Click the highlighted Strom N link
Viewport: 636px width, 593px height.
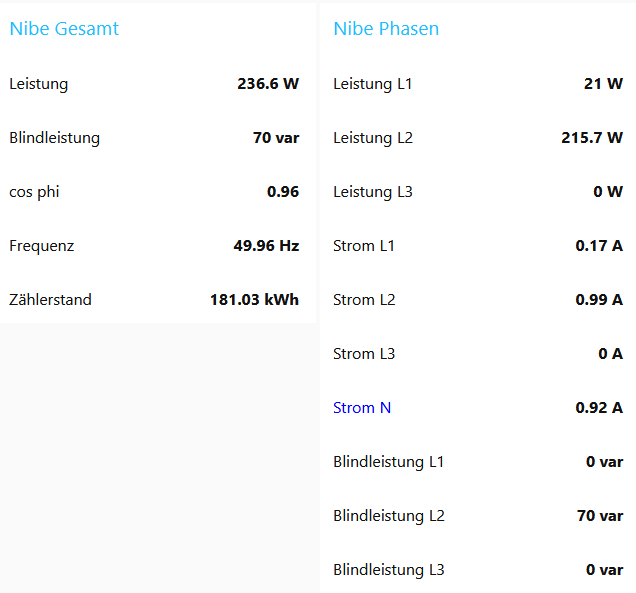tap(362, 408)
